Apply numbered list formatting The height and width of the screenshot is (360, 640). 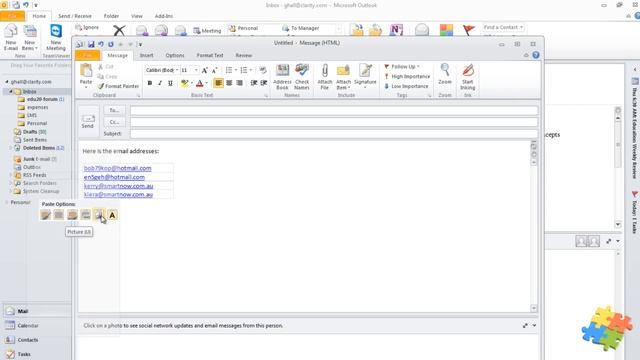244,70
